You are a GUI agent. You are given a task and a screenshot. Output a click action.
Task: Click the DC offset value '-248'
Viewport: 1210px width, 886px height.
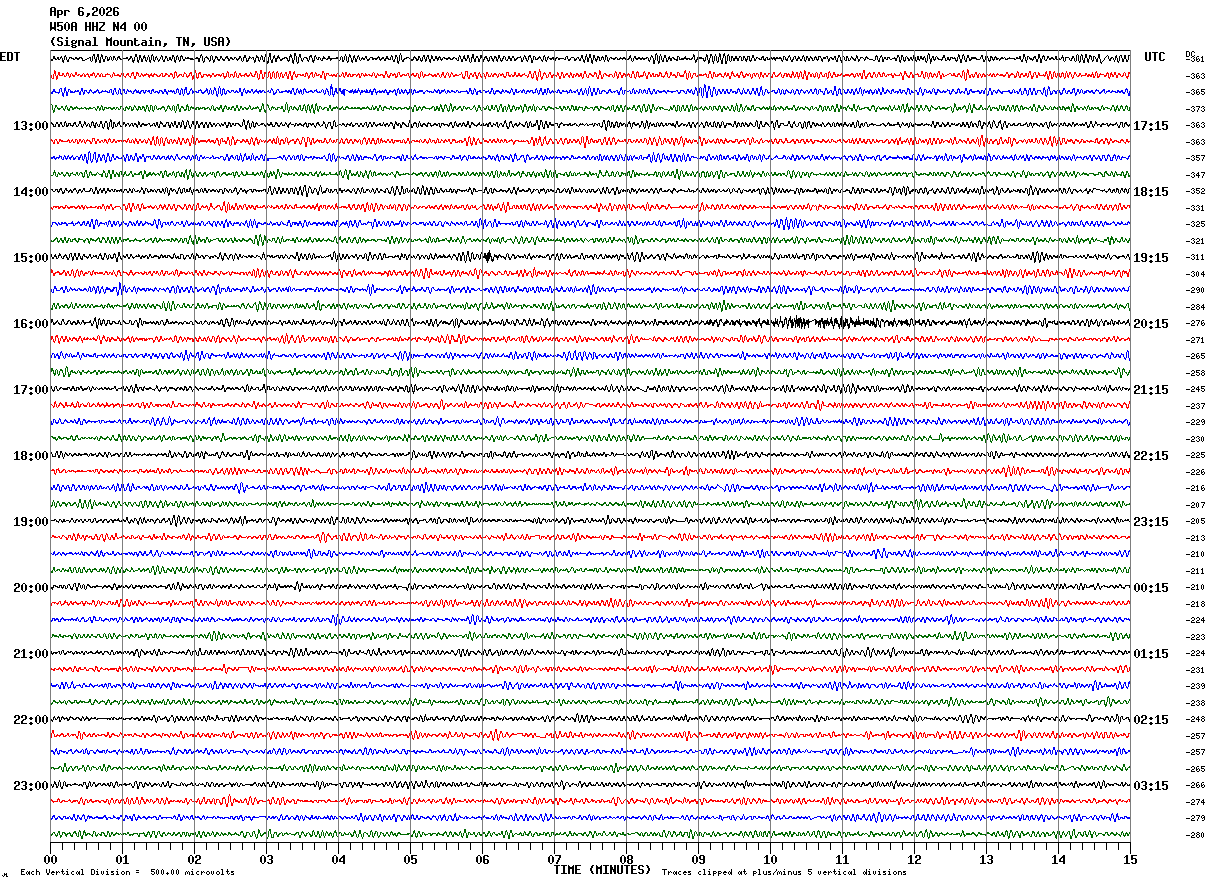click(1195, 719)
